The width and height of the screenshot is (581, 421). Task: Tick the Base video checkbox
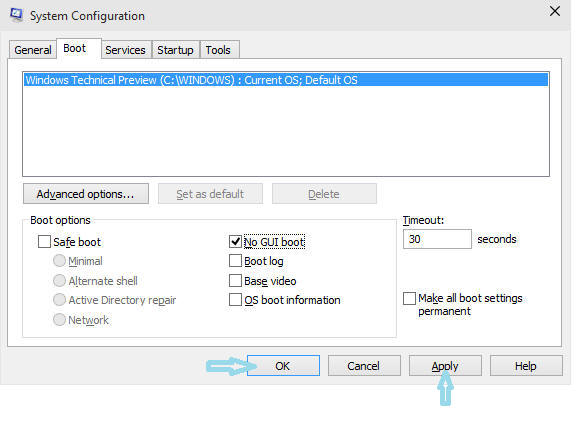(235, 281)
